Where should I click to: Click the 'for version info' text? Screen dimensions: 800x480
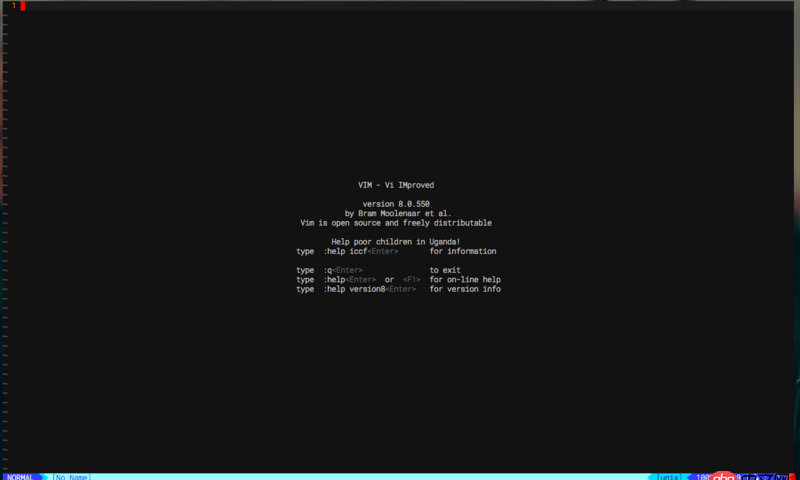tap(465, 289)
